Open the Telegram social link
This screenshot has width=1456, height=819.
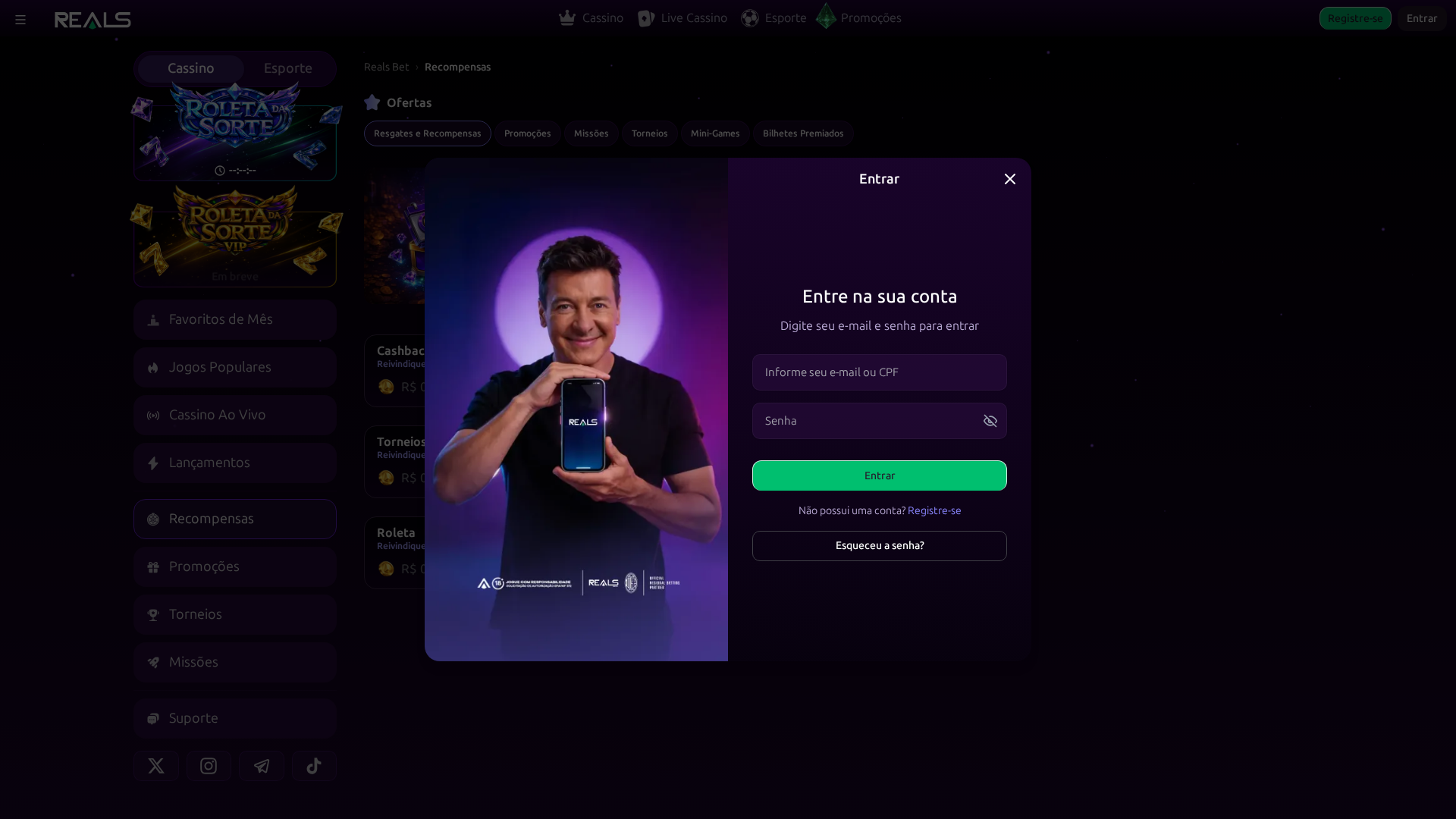click(262, 766)
